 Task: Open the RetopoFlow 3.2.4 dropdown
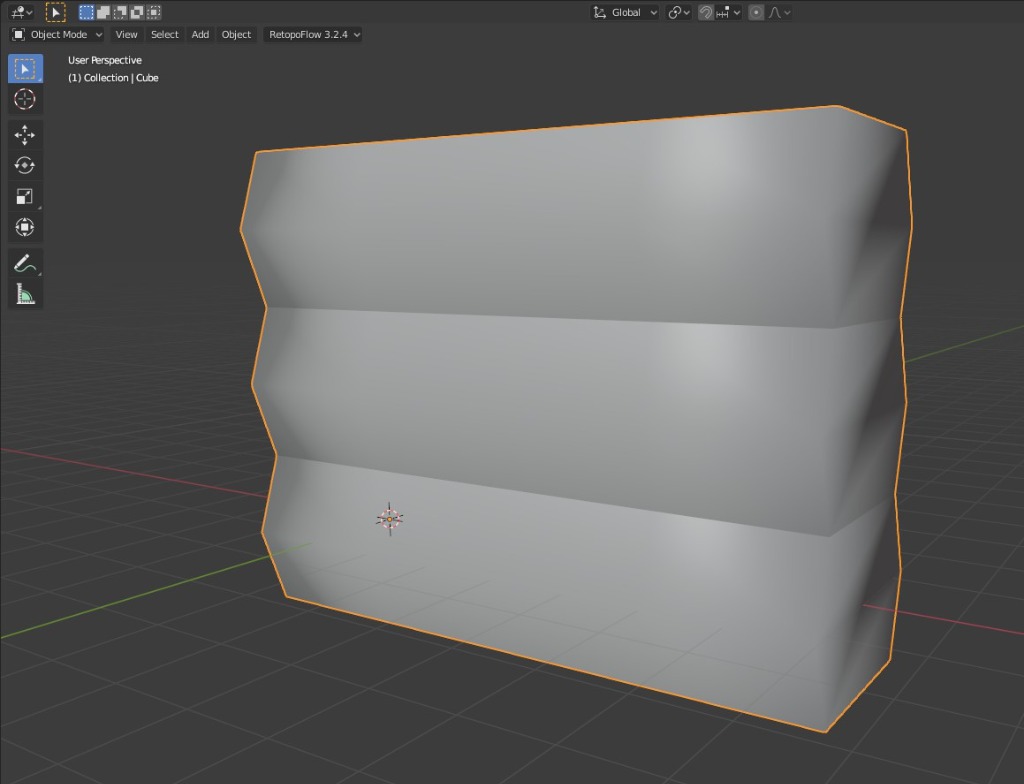[314, 34]
